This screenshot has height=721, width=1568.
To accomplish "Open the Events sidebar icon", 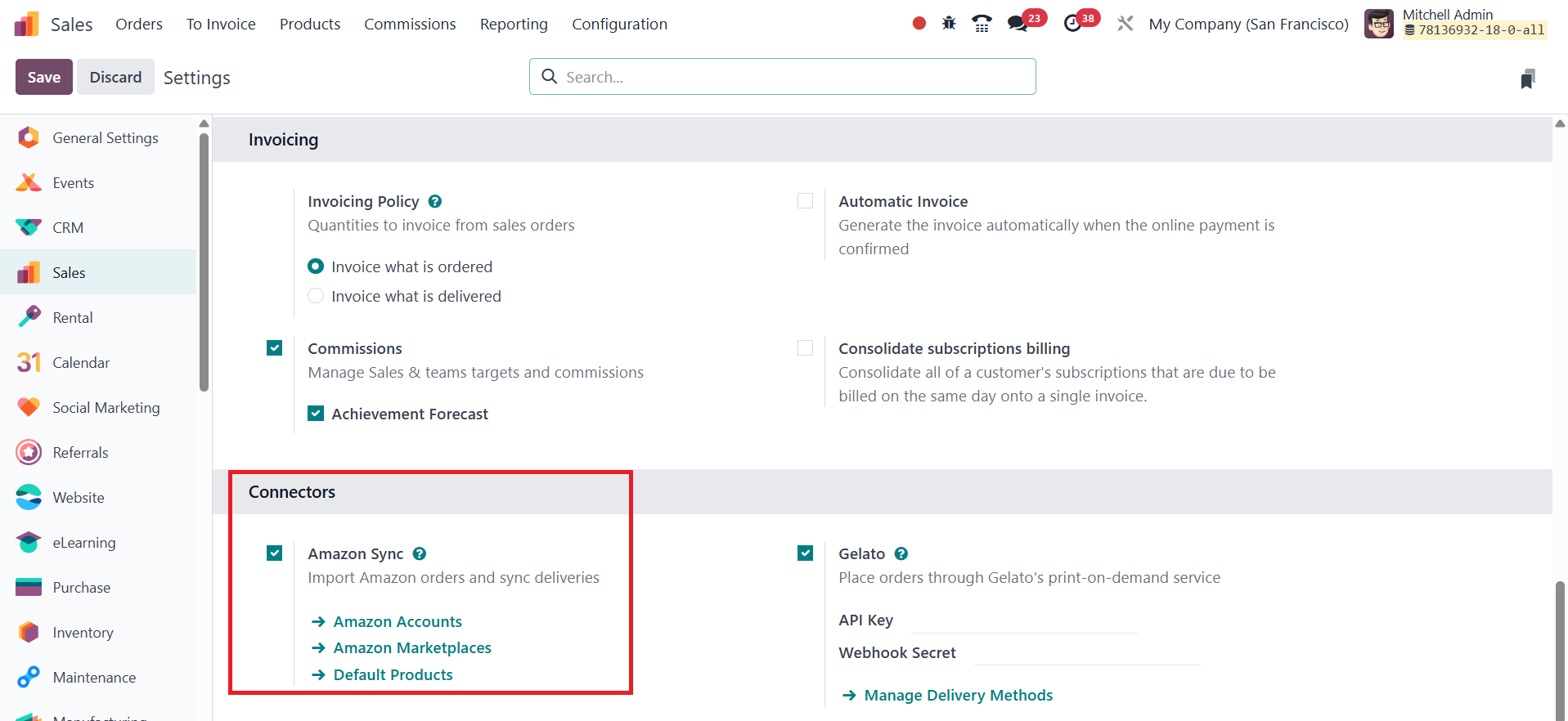I will tap(29, 182).
